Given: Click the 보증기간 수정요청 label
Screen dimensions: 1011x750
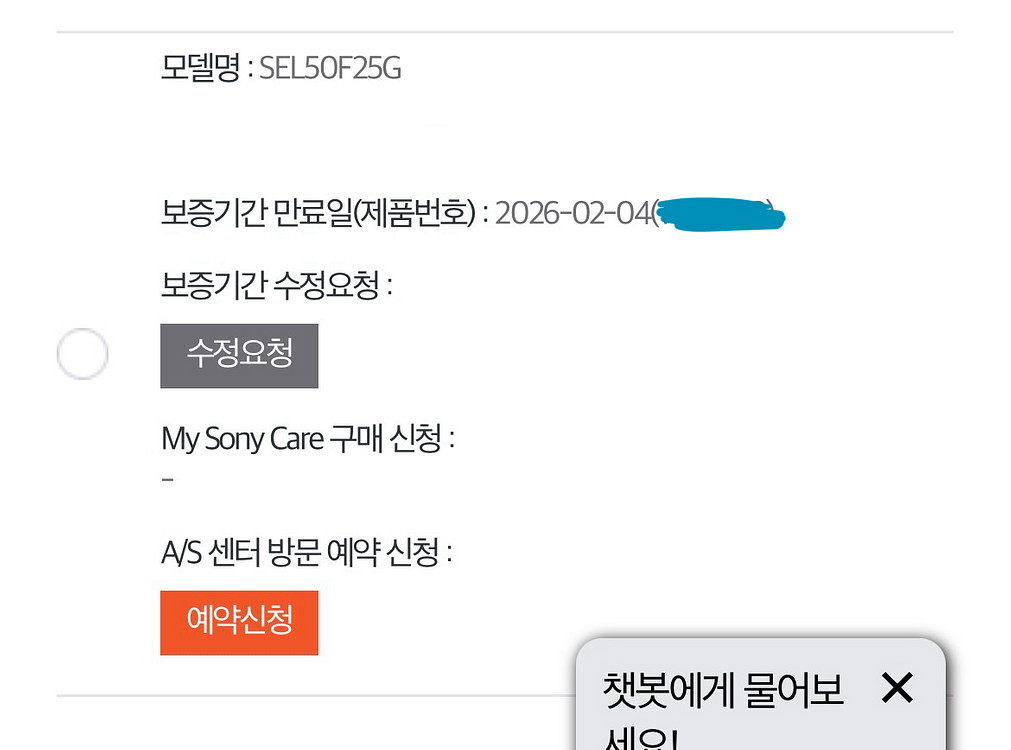Looking at the screenshot, I should [270, 286].
